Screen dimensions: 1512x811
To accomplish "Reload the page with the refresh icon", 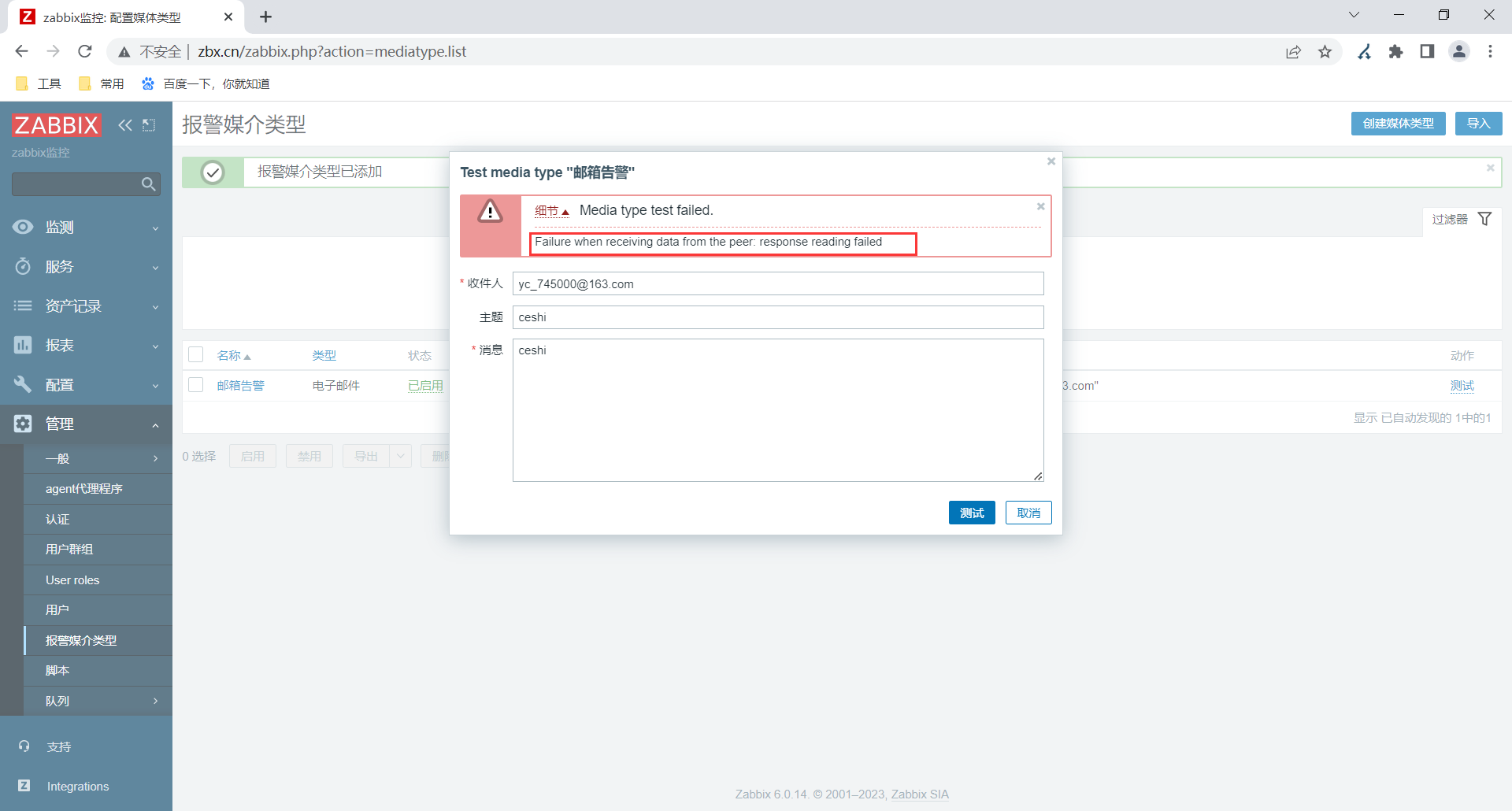I will click(x=85, y=51).
